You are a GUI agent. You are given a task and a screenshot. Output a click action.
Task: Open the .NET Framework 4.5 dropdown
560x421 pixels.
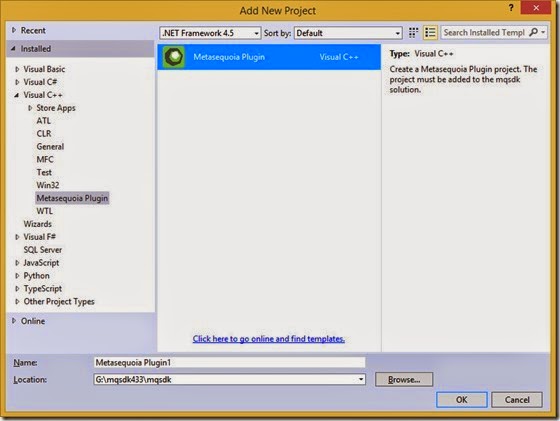(210, 33)
